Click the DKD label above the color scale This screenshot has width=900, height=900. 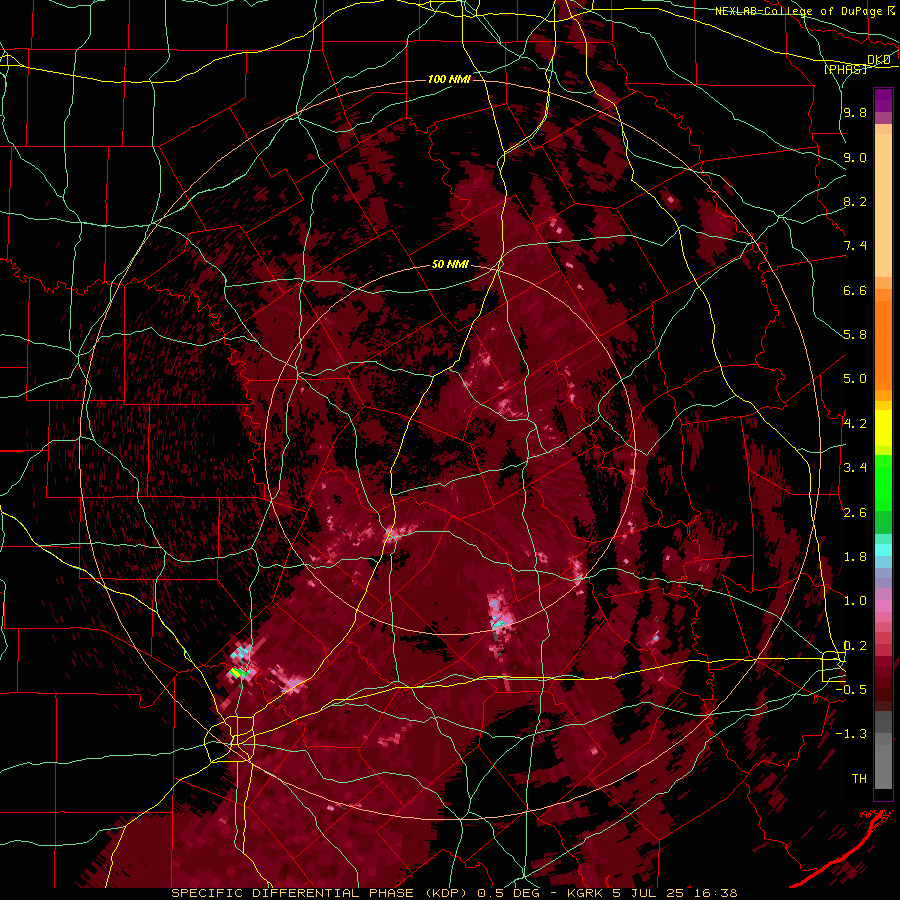click(878, 60)
